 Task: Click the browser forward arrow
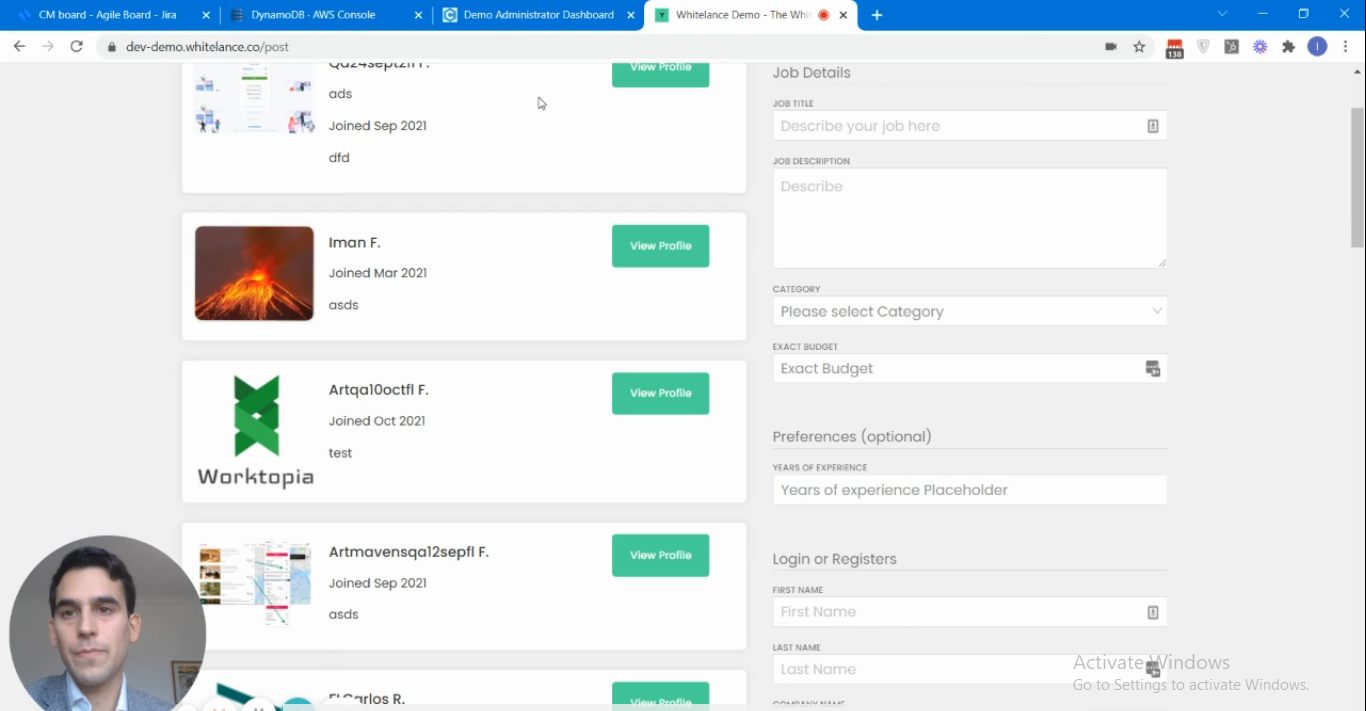(x=47, y=46)
